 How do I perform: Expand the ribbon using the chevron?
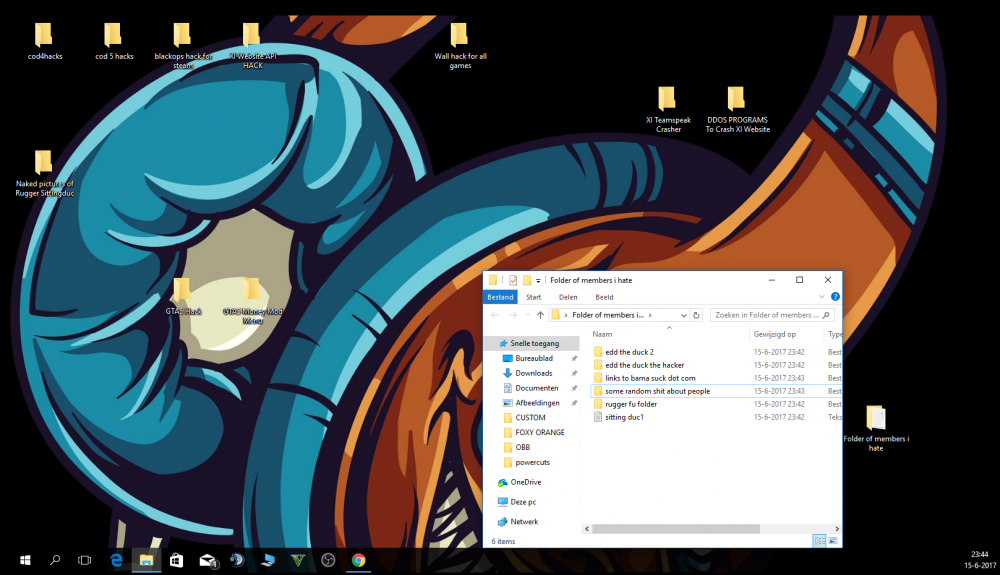click(823, 297)
